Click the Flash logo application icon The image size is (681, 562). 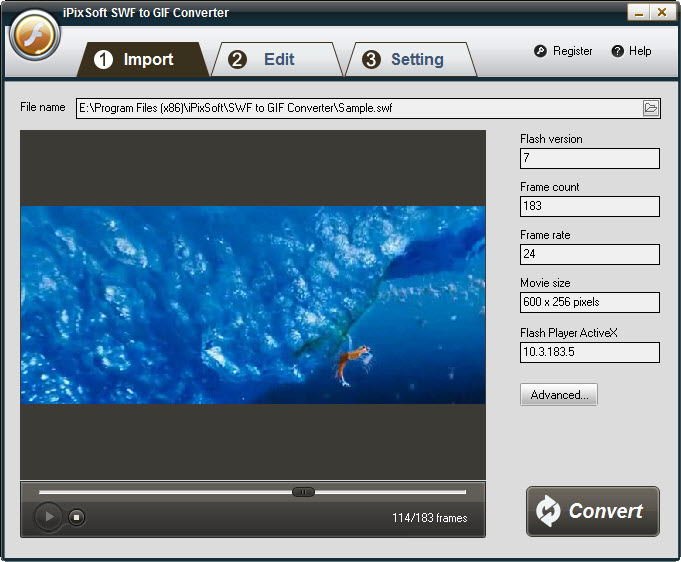coord(35,37)
